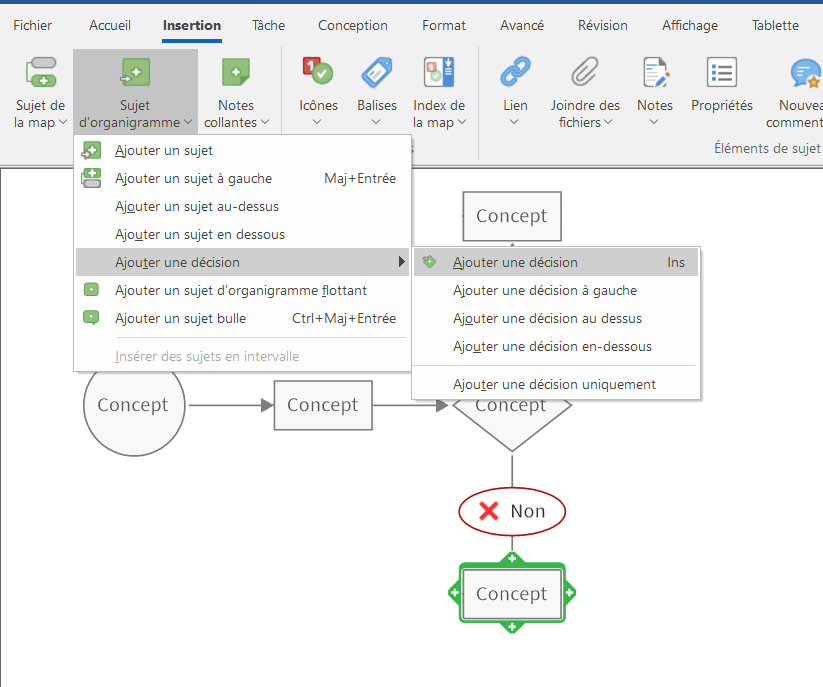Select Ajouter un sujet à gauche
The height and width of the screenshot is (687, 823).
[193, 179]
